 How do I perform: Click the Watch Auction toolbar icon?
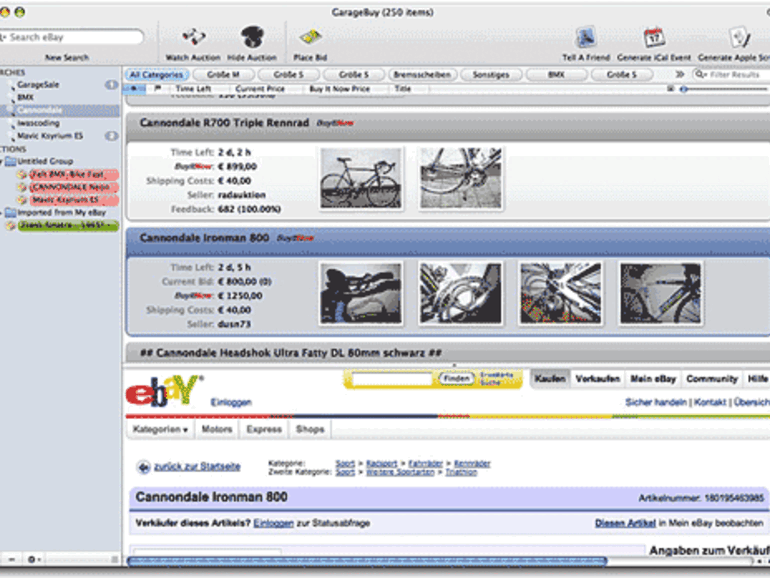coord(193,37)
